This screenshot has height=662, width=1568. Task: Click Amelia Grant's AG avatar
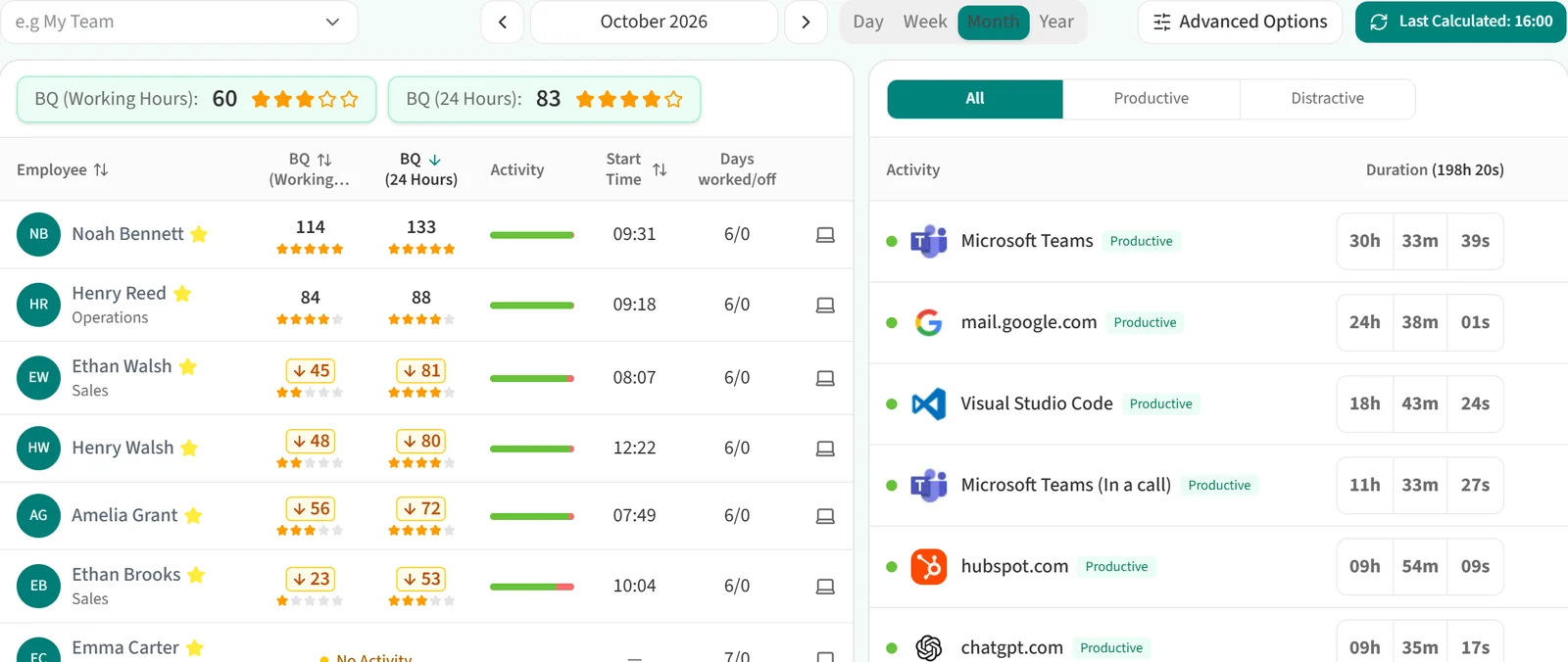(x=38, y=515)
